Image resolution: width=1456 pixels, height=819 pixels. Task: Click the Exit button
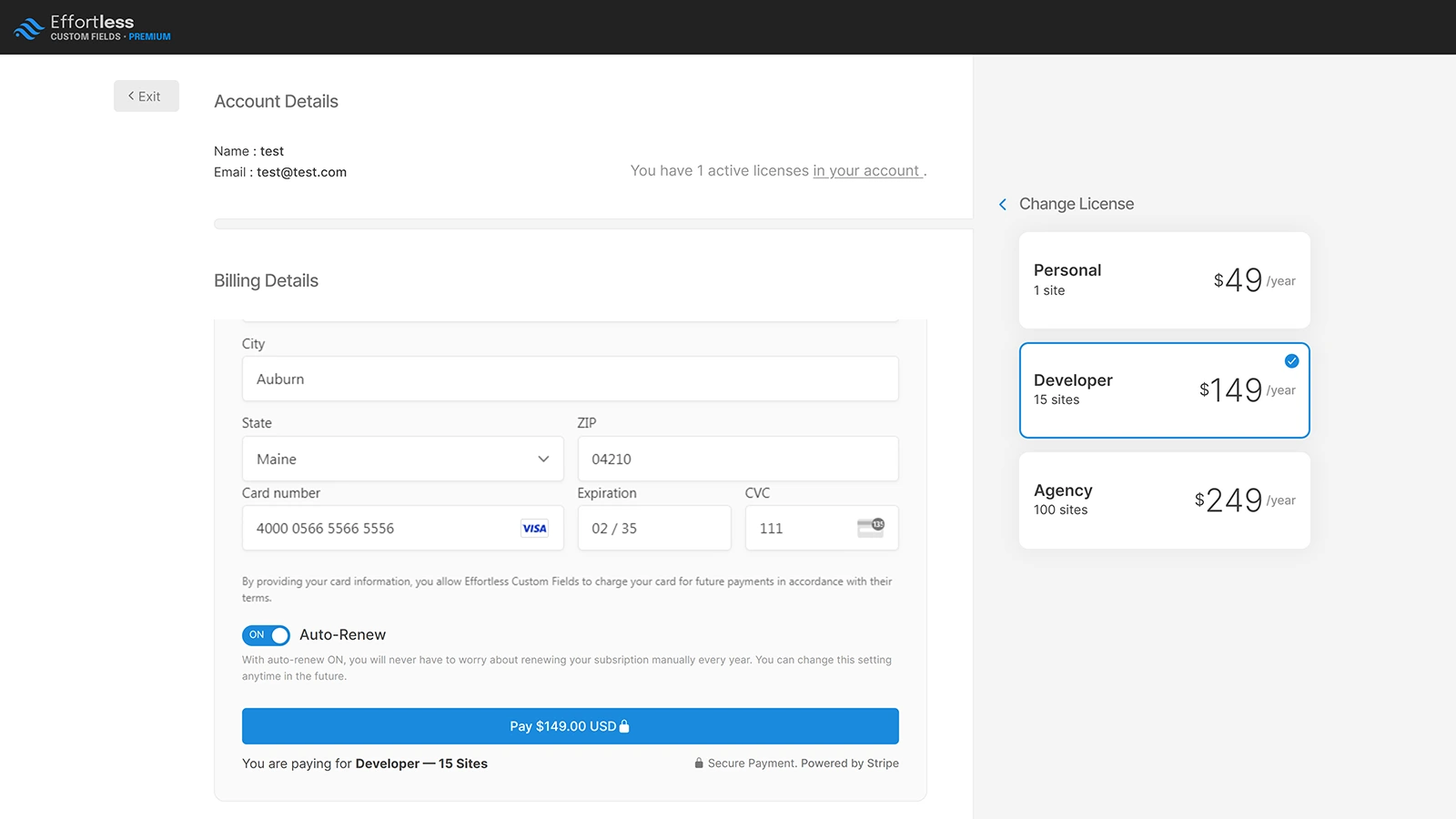tap(146, 96)
